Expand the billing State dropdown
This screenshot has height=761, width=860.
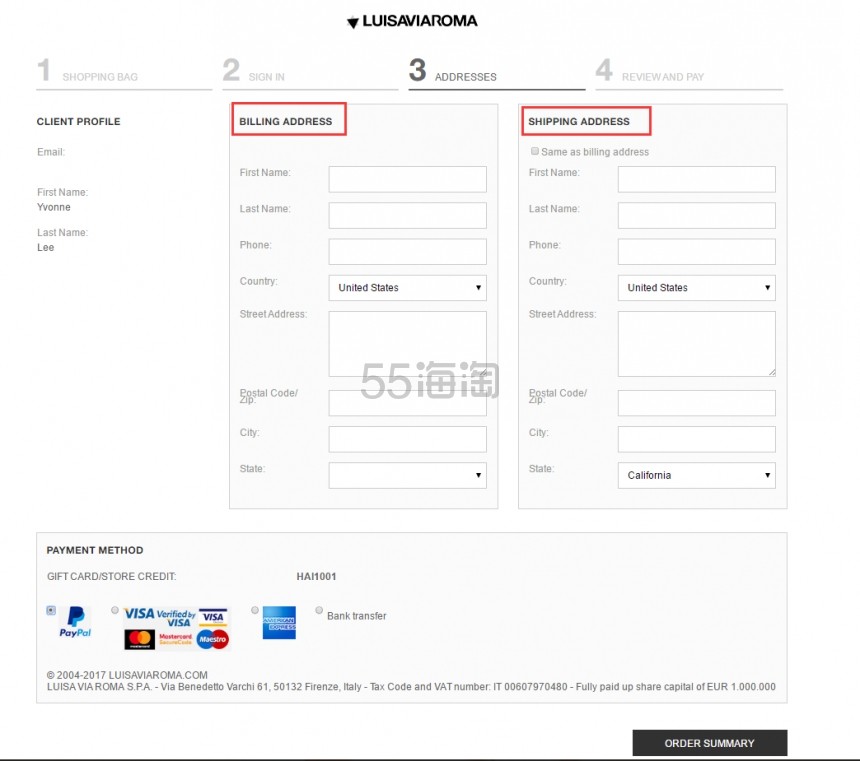point(407,475)
